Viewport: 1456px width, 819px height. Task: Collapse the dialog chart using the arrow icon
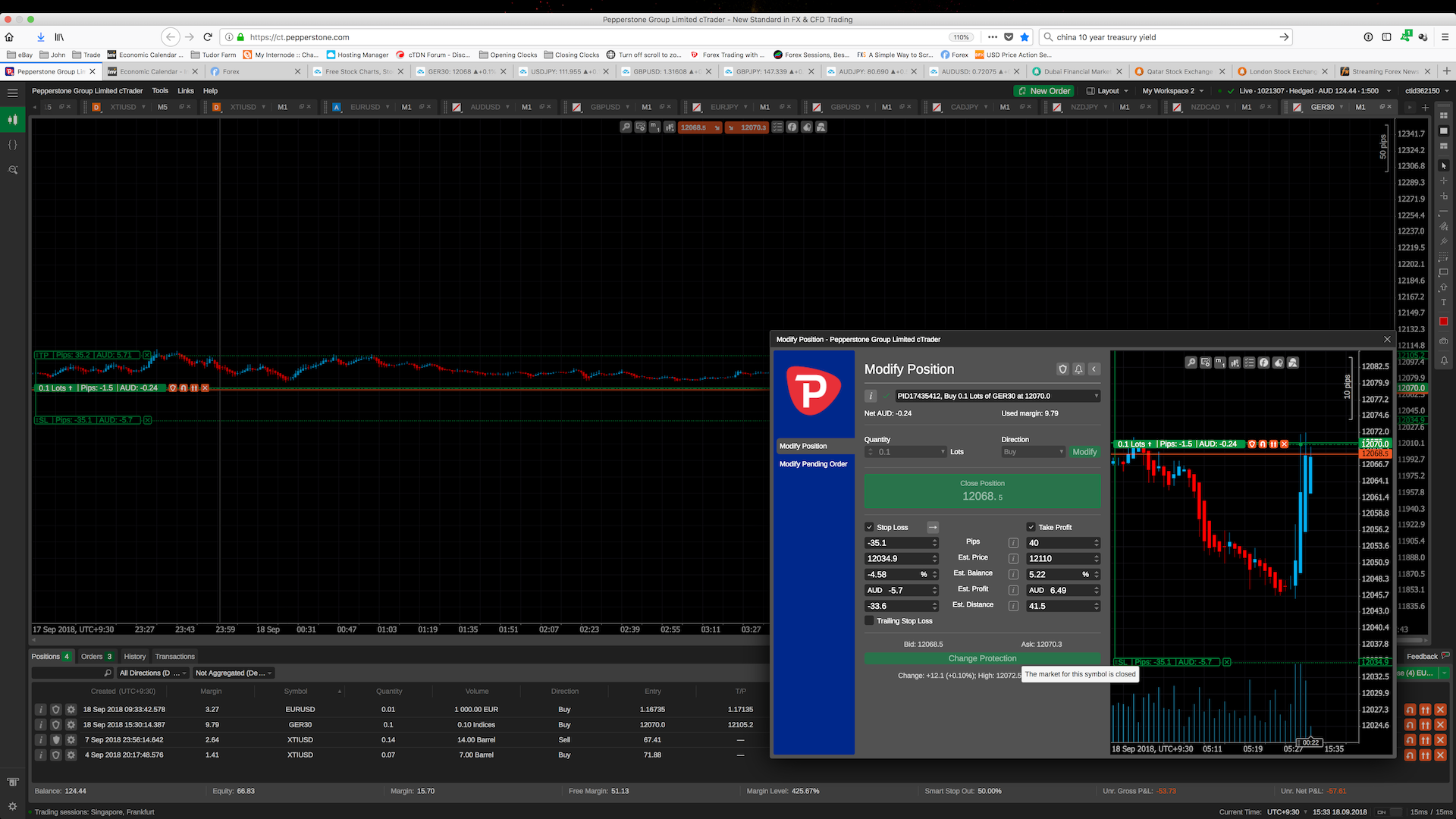[1094, 369]
